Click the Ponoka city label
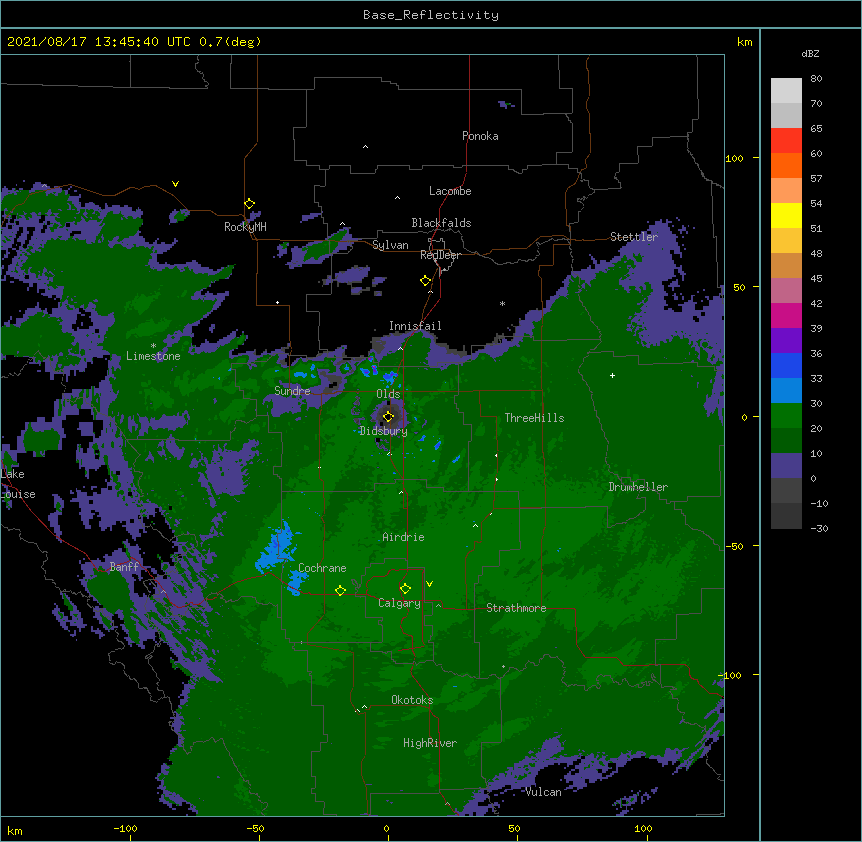 click(480, 136)
